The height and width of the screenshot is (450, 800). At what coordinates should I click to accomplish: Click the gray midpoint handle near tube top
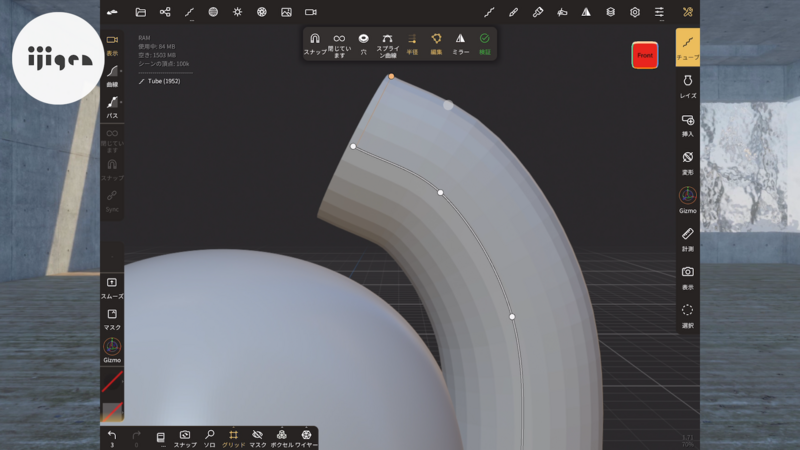pyautogui.click(x=448, y=105)
